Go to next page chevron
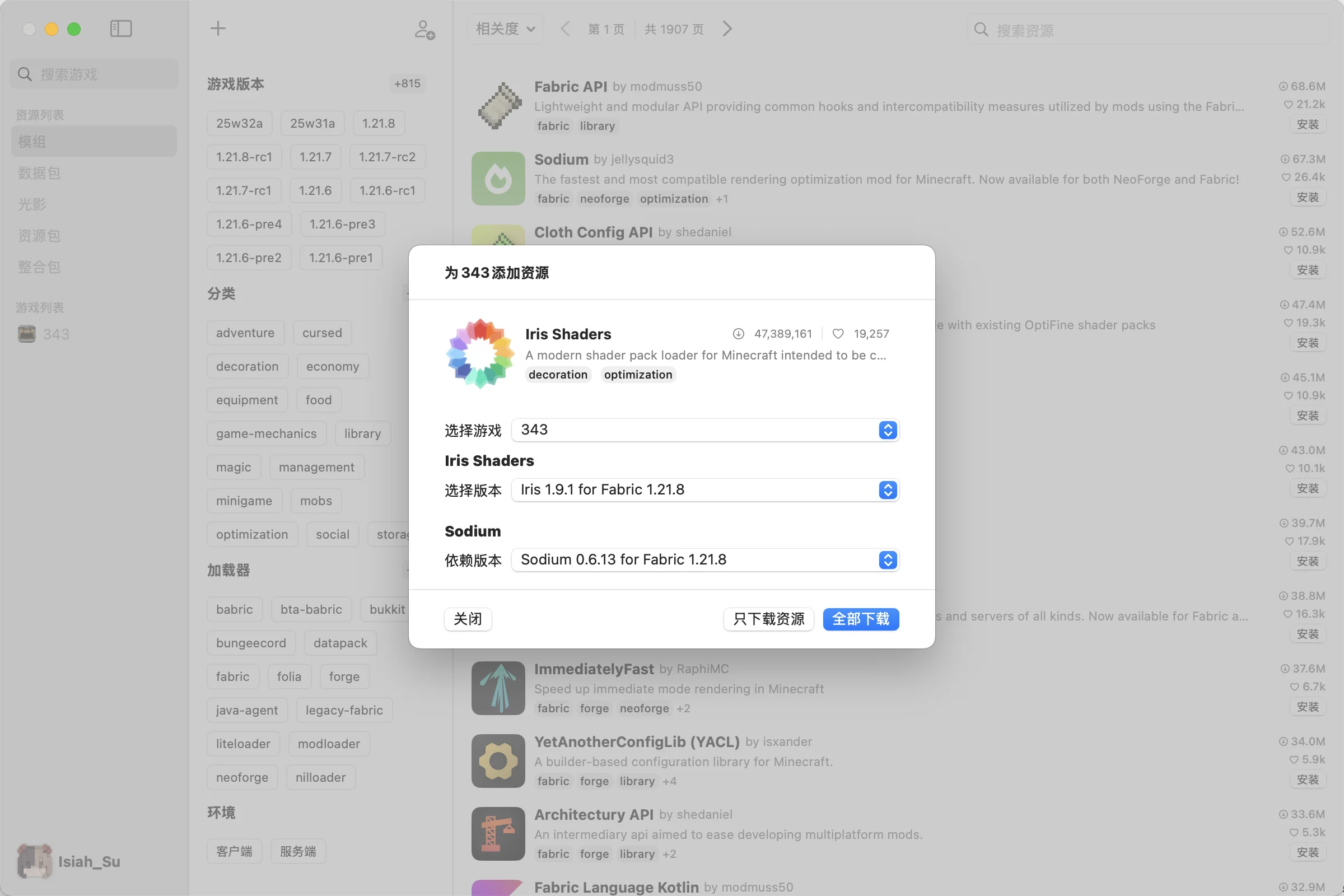This screenshot has width=1344, height=896. 727,29
